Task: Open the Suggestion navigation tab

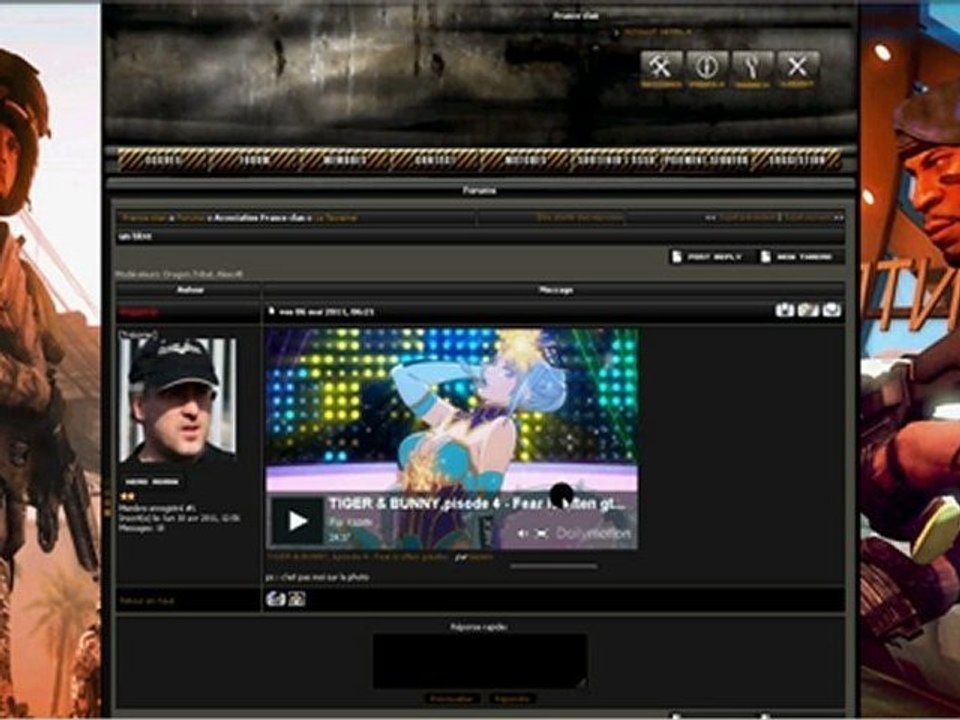Action: 797,160
